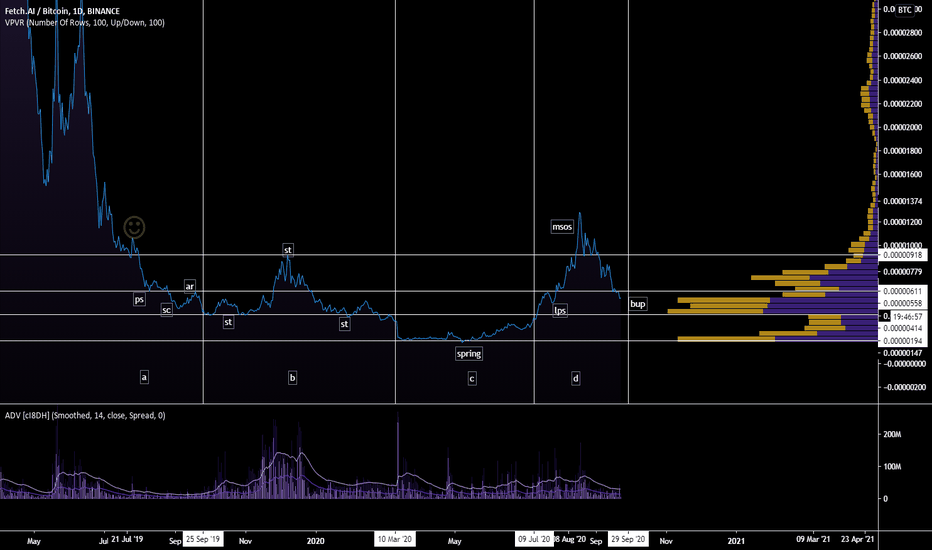
Task: Select the 'msos' annotation label
Action: (x=562, y=227)
